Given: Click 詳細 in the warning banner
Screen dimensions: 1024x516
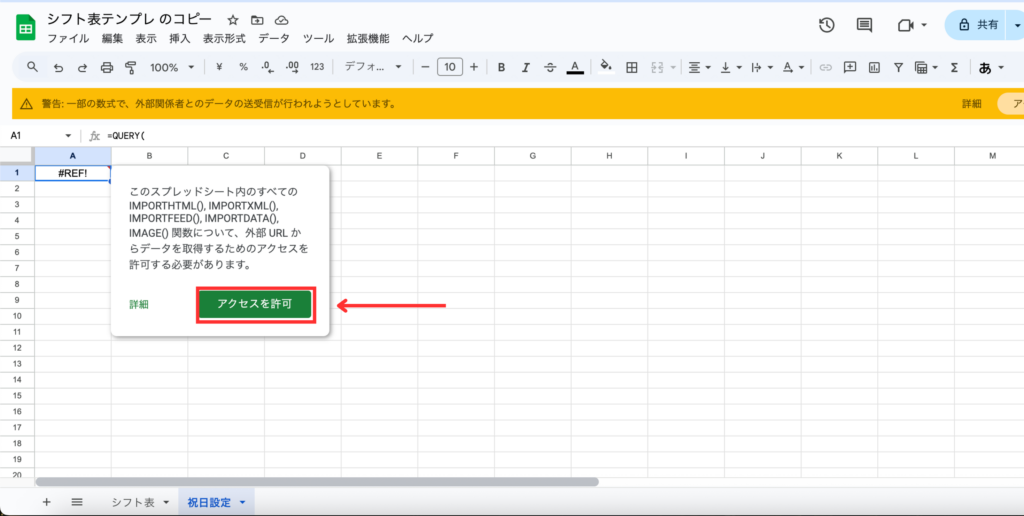Looking at the screenshot, I should tap(971, 104).
